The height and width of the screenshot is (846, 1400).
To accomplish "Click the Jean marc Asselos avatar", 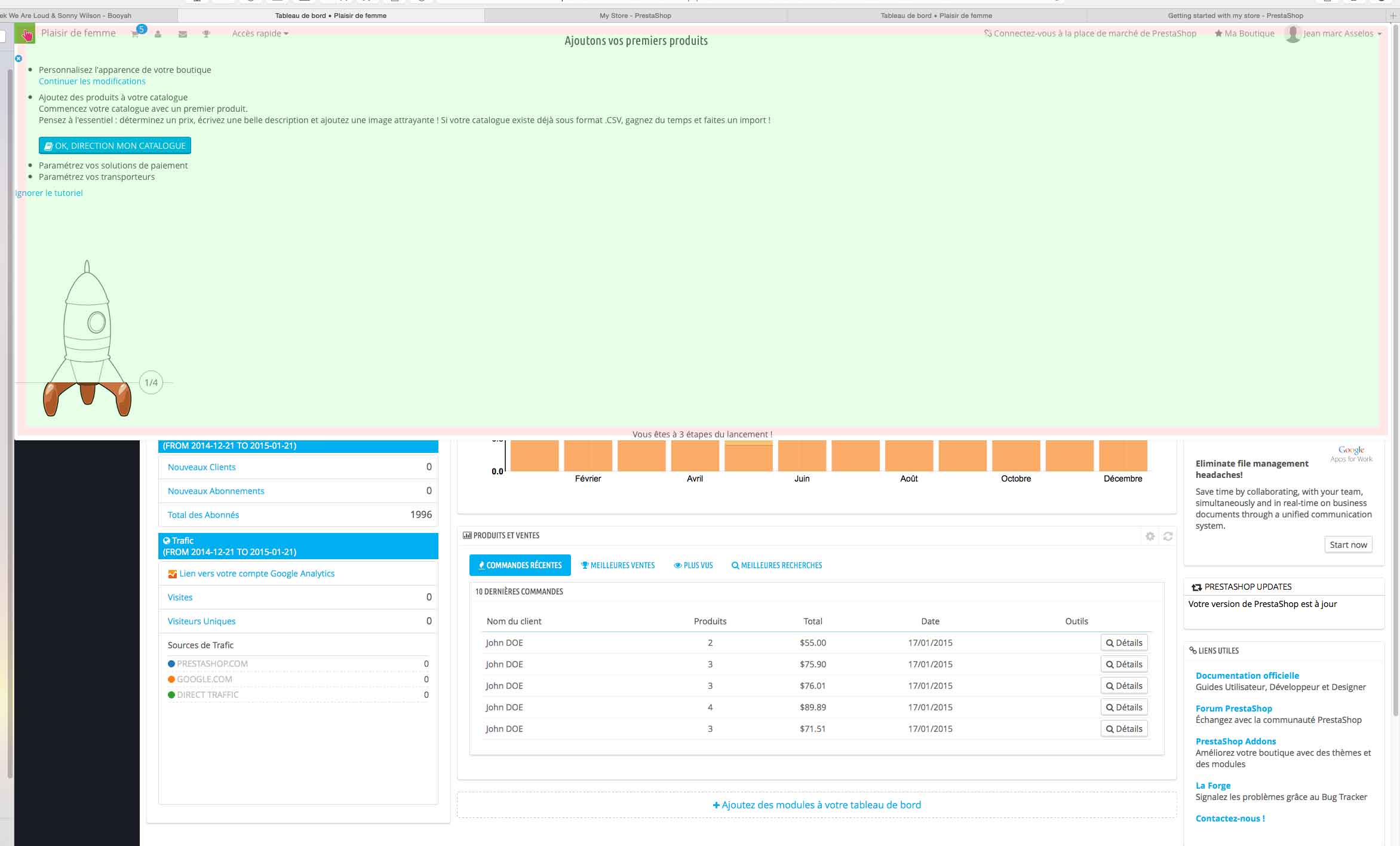I will click(1292, 33).
